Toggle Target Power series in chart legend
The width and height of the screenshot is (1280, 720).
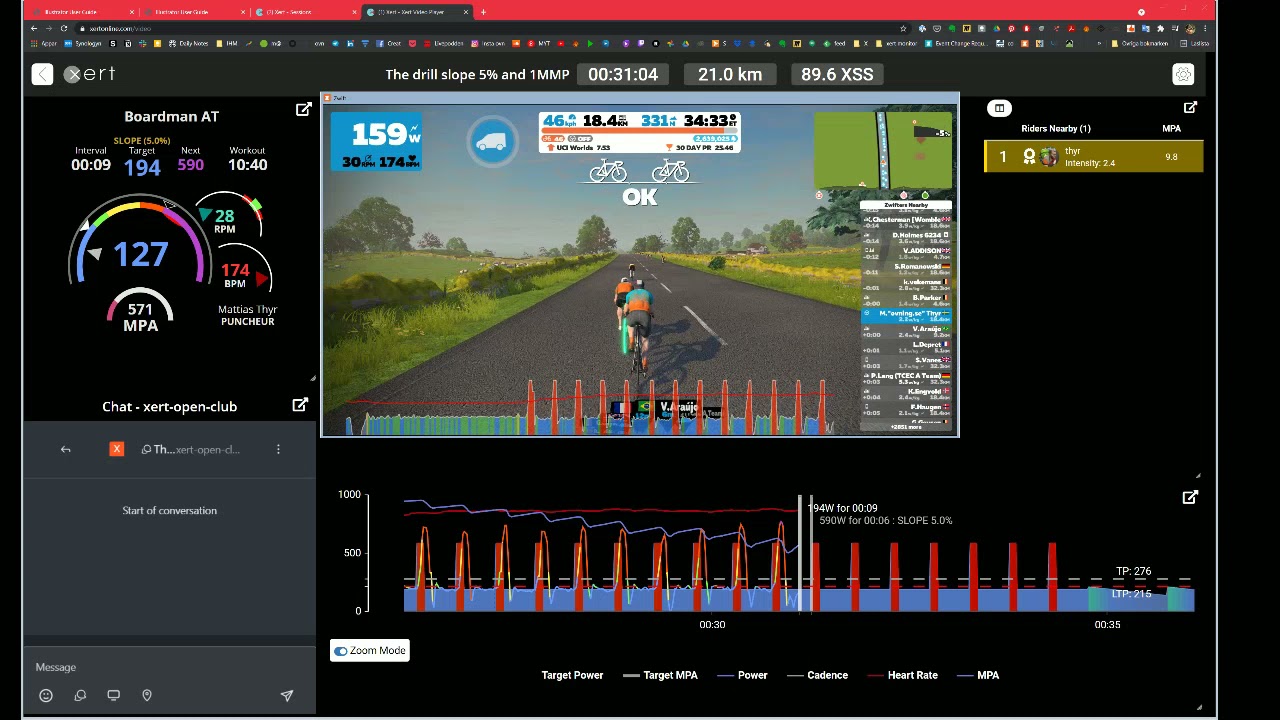(572, 675)
